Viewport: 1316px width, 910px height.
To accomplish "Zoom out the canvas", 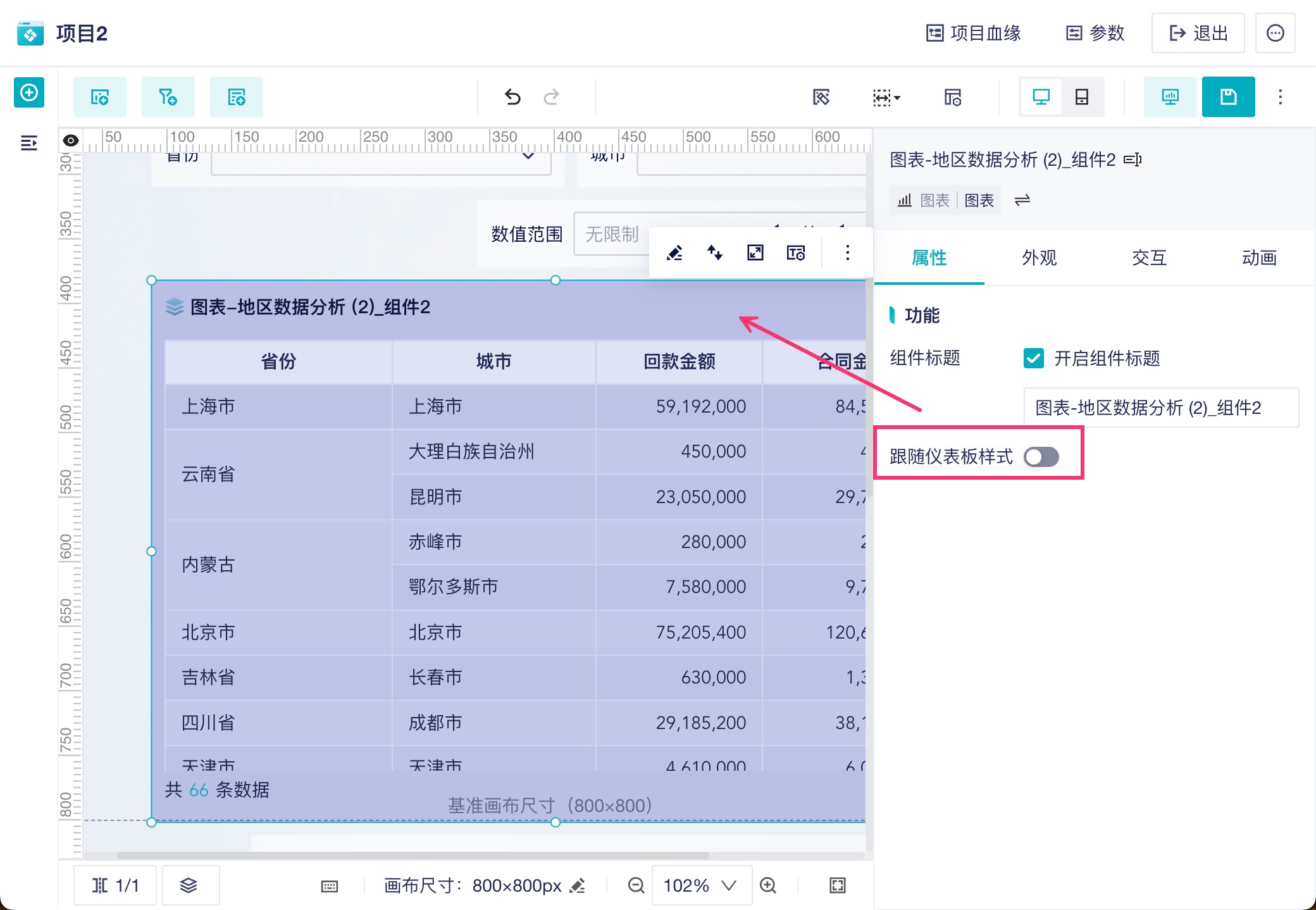I will point(636,885).
